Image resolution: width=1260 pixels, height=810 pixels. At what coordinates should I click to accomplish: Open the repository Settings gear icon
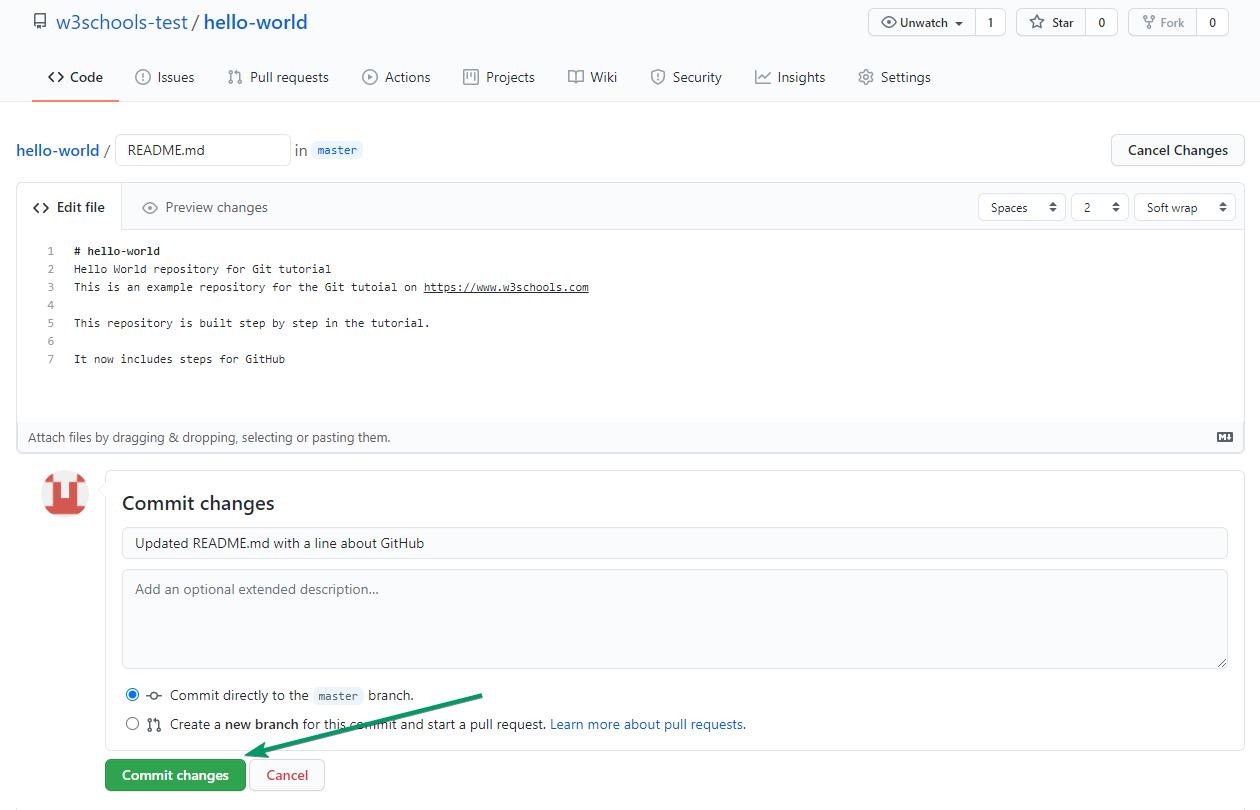point(865,76)
